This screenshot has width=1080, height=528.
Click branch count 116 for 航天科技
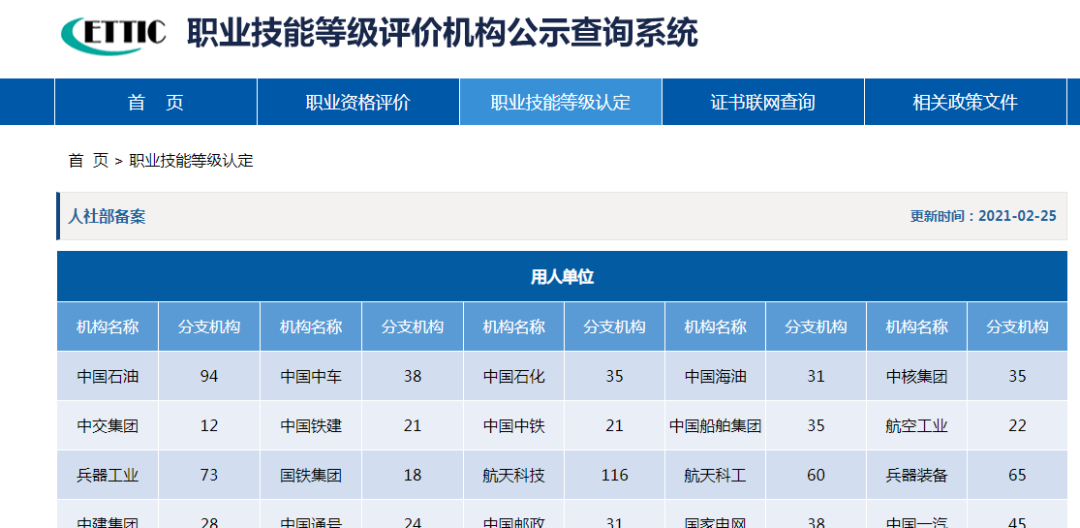(x=614, y=475)
